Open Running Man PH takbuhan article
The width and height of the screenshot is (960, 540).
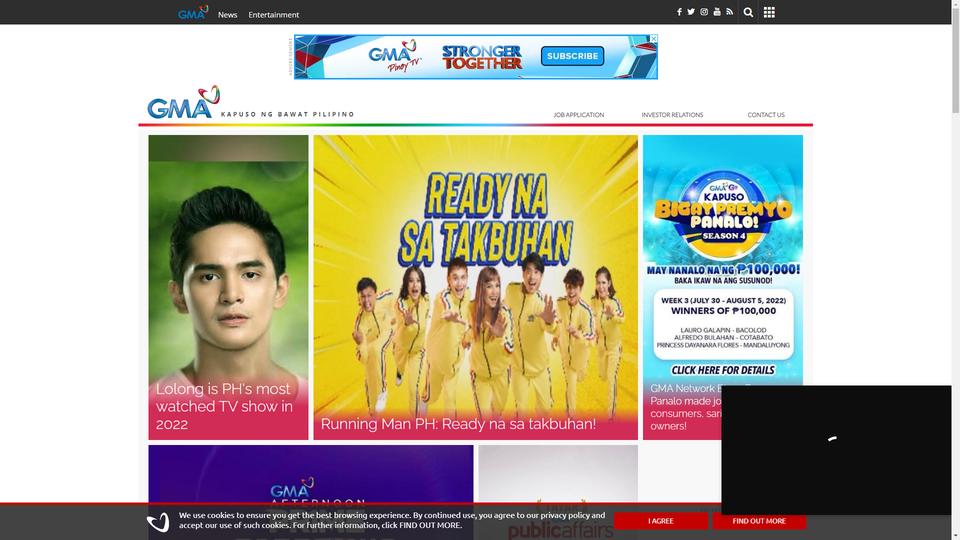[x=476, y=287]
